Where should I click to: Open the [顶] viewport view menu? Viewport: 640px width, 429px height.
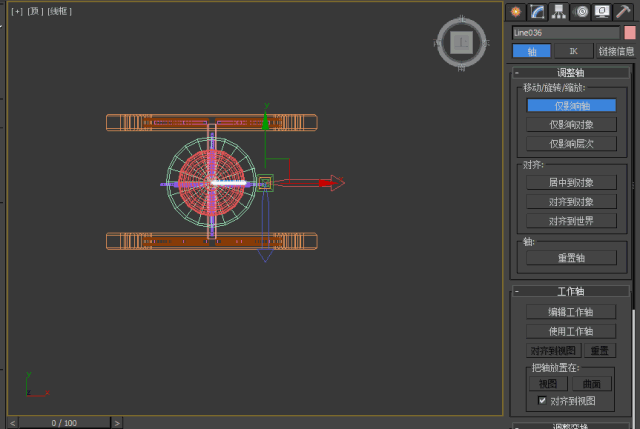click(x=35, y=11)
